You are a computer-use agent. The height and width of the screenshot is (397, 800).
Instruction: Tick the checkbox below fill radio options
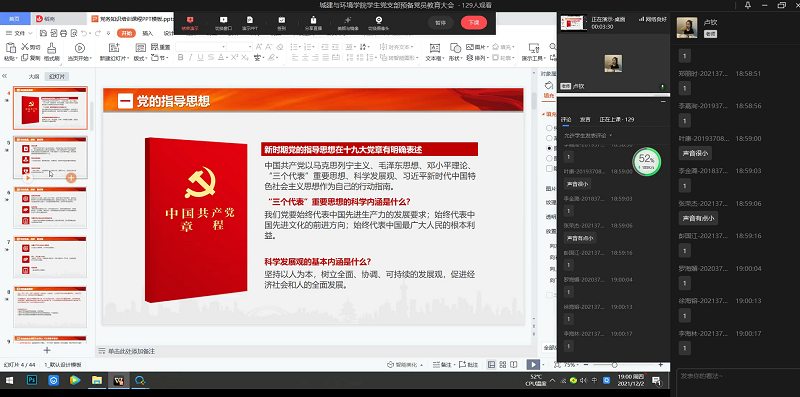[549, 168]
